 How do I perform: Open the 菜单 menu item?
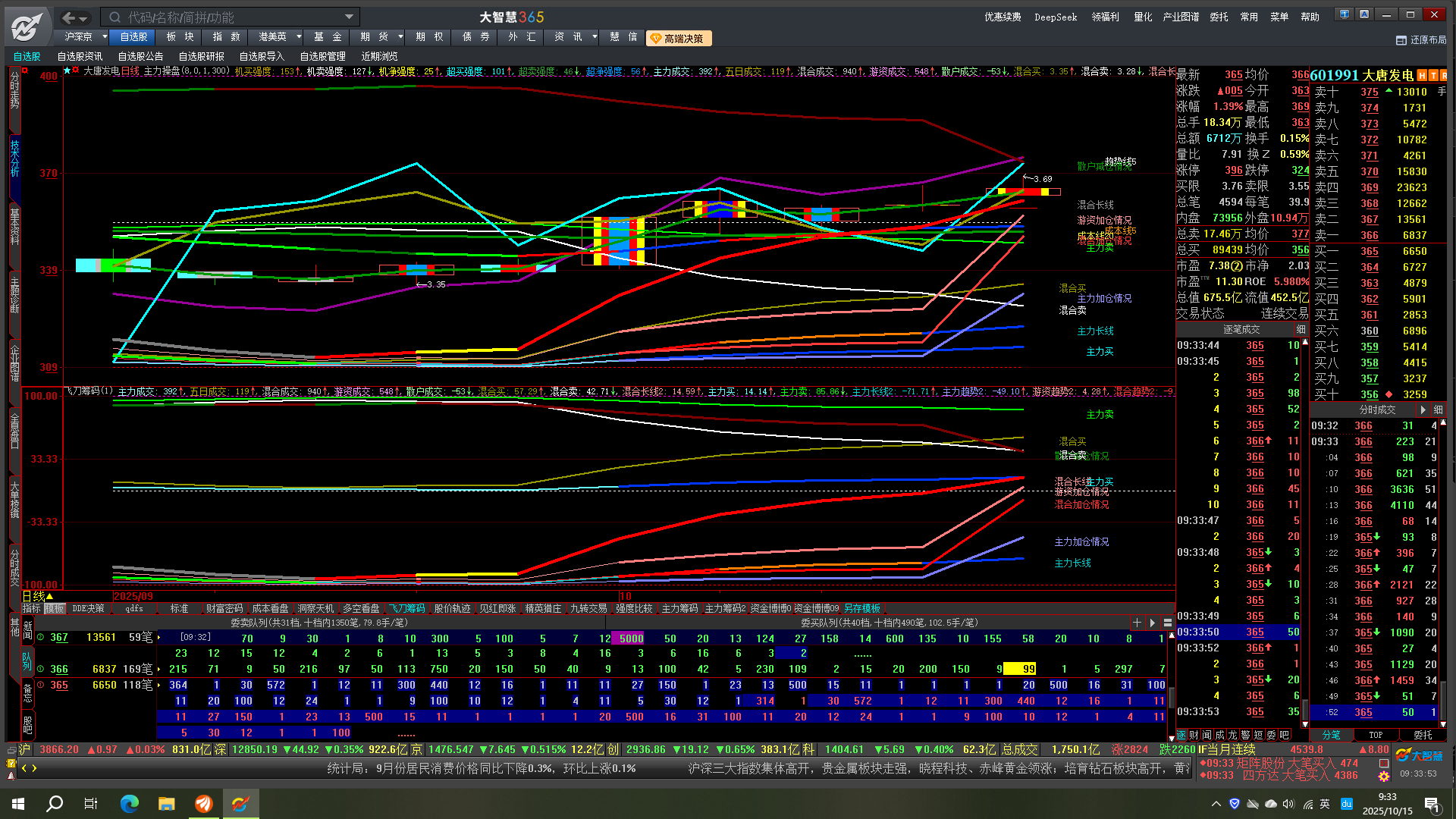click(x=1279, y=17)
